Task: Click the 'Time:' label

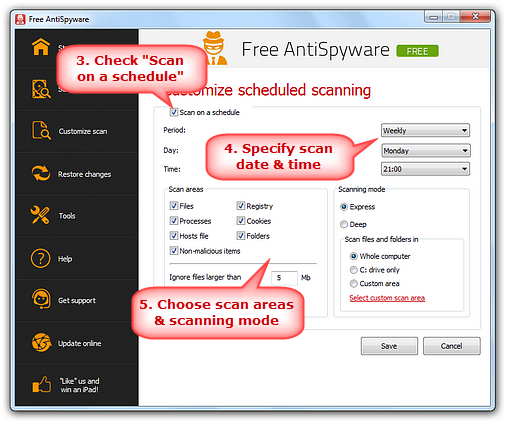Action: click(x=172, y=169)
